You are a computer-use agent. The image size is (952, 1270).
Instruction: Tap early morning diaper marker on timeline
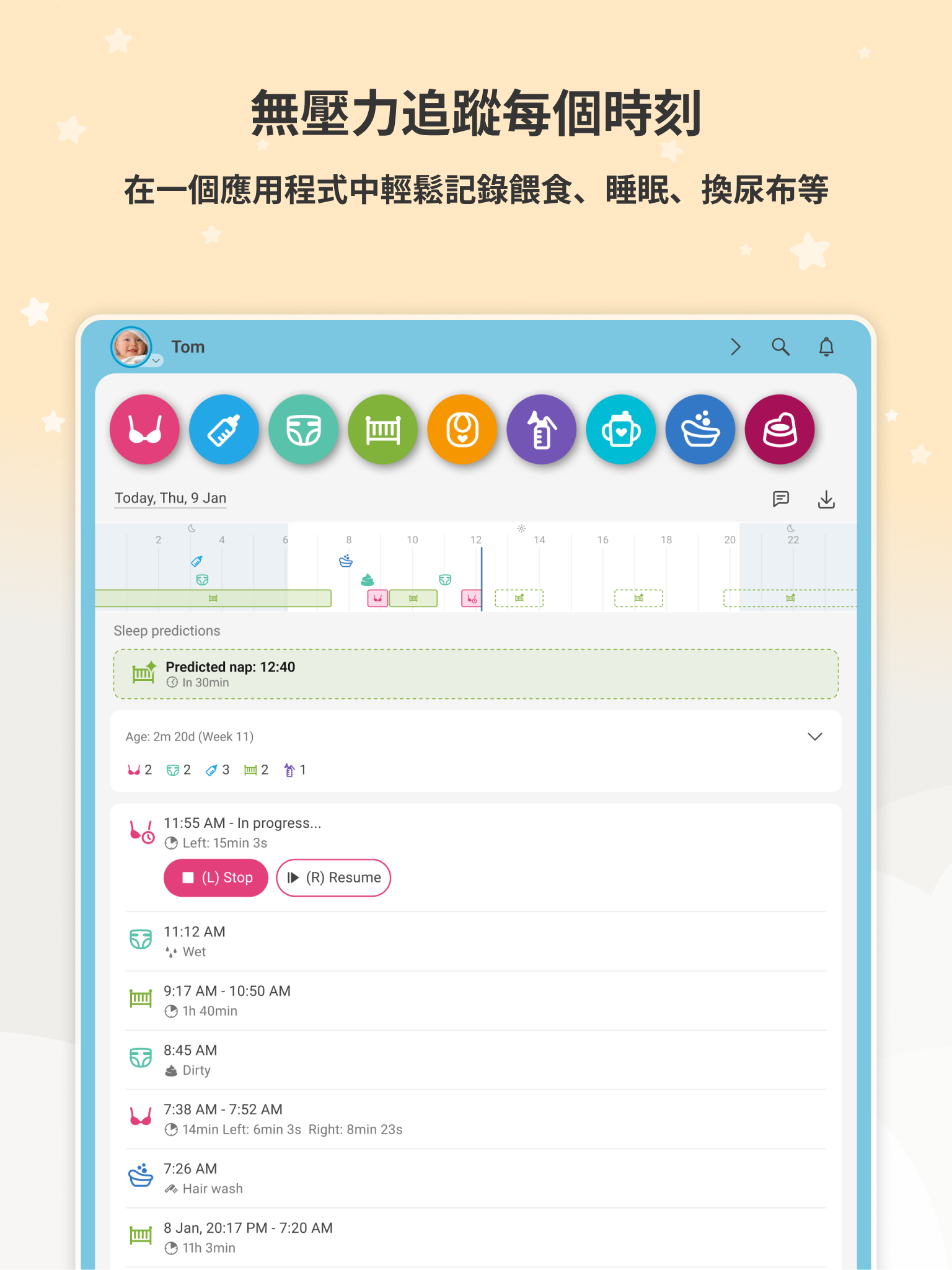point(202,580)
